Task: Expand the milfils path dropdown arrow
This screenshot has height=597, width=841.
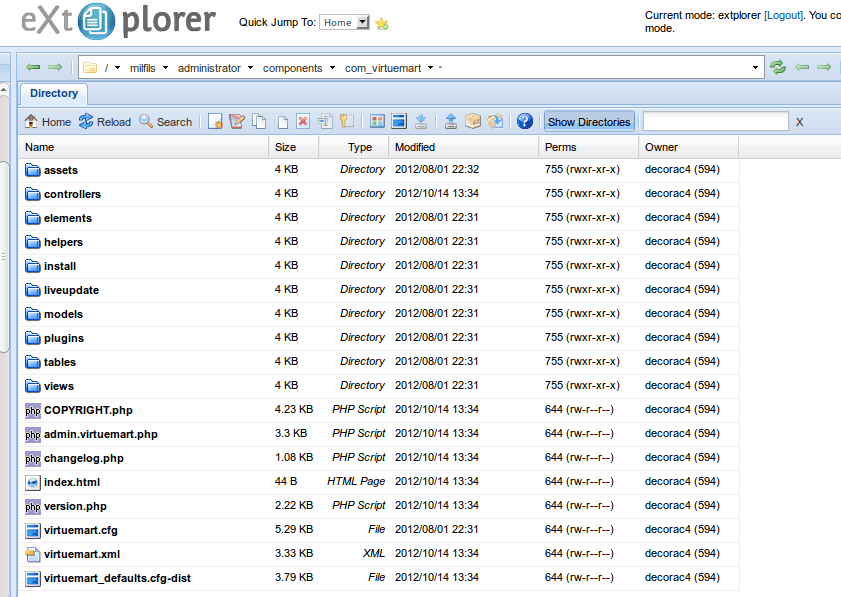Action: 165,68
